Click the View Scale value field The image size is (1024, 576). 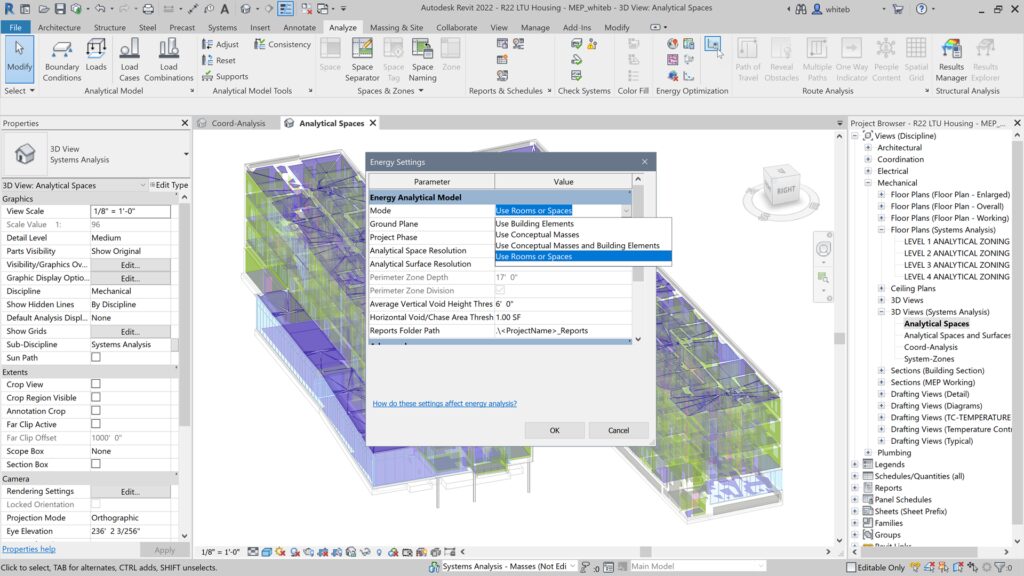tap(130, 211)
